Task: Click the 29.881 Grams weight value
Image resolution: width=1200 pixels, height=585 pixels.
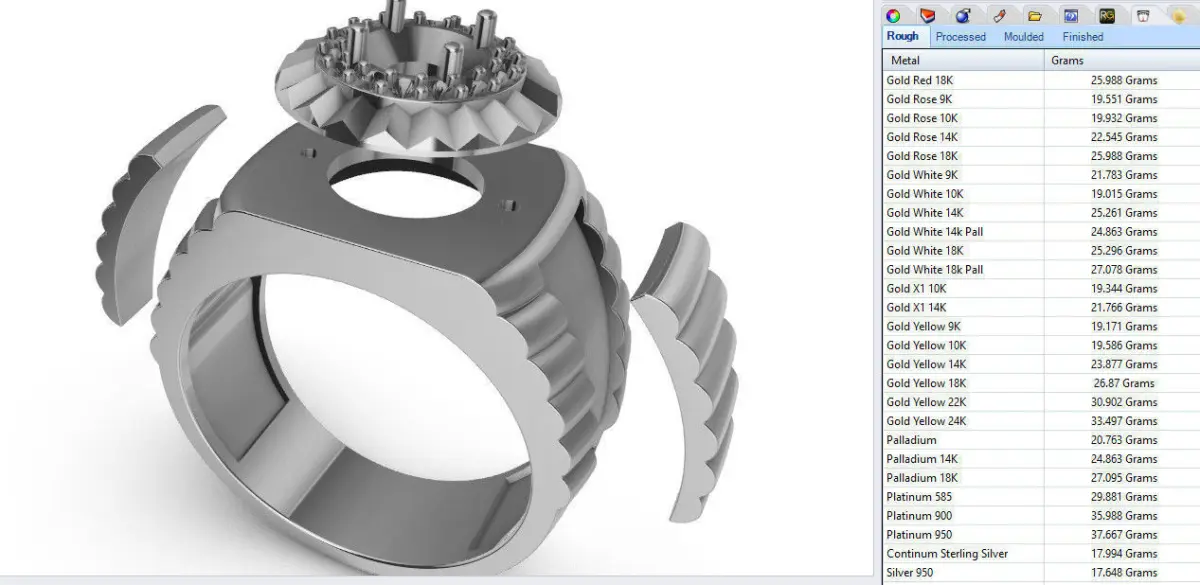Action: 1124,498
